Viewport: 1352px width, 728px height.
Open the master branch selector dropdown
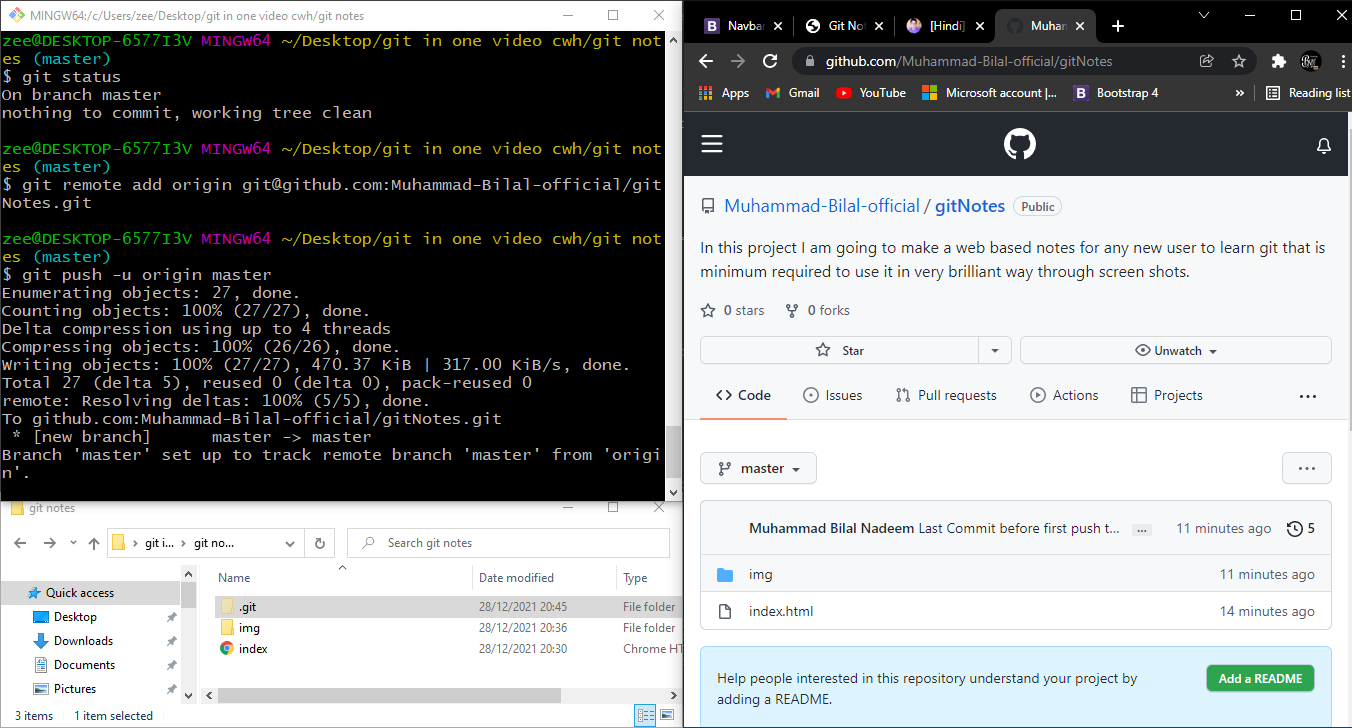click(759, 468)
